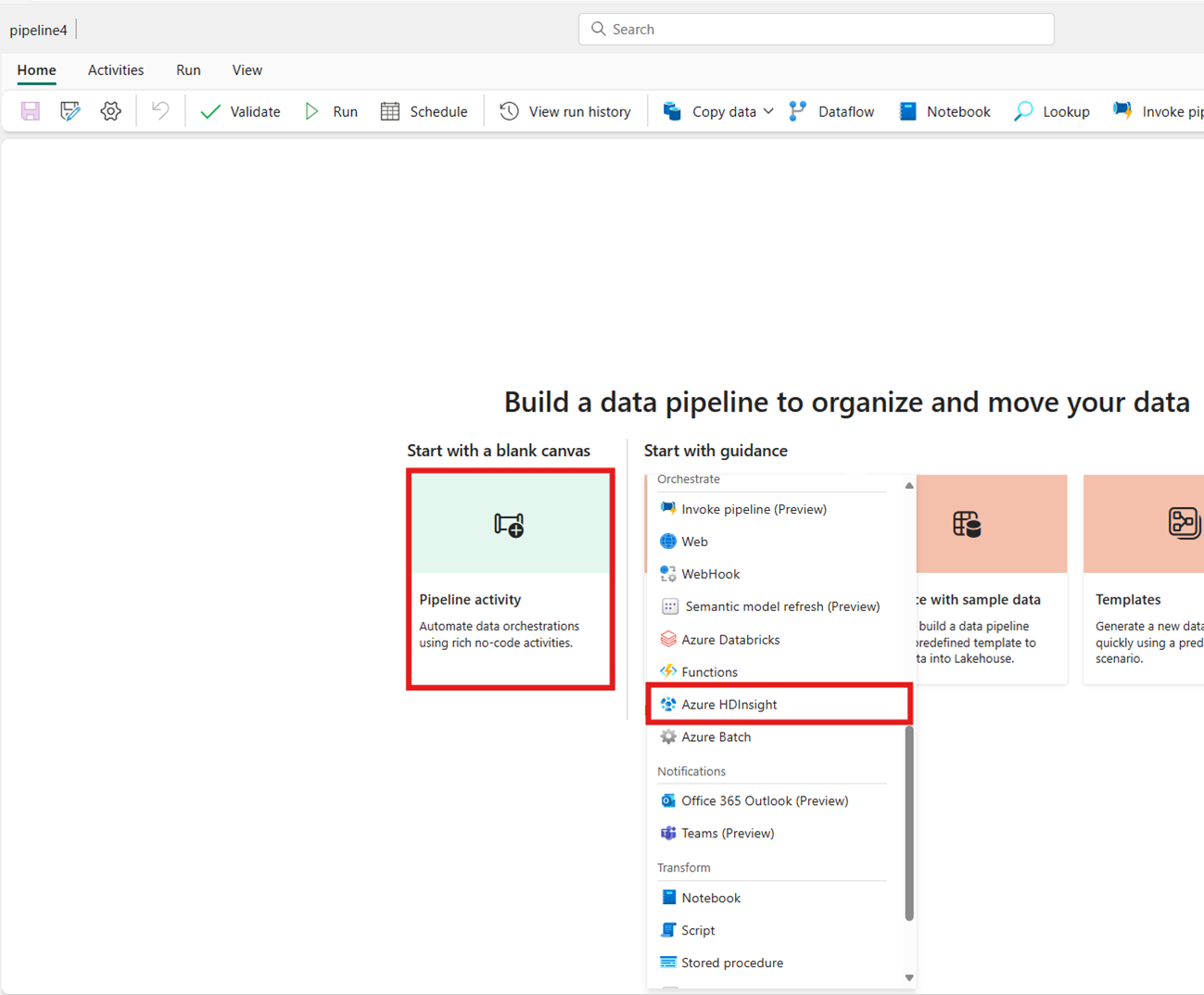Viewport: 1204px width, 995px height.
Task: Open View run history
Action: [565, 111]
